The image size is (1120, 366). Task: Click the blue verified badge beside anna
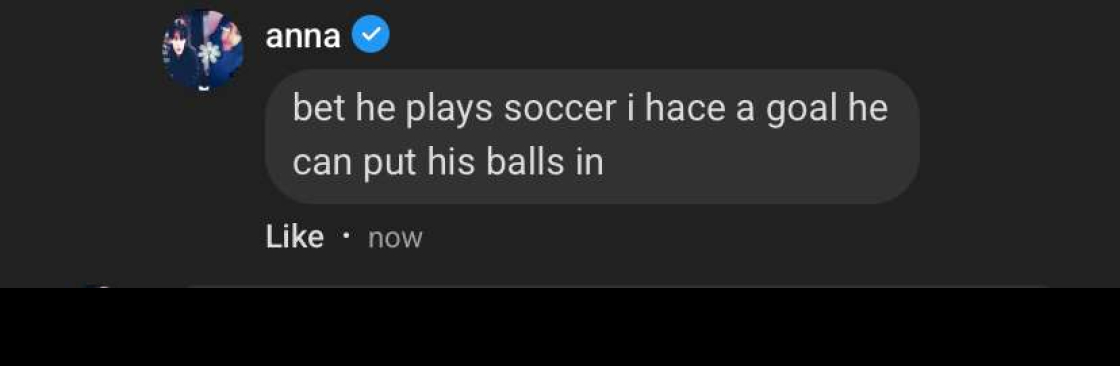pos(371,35)
